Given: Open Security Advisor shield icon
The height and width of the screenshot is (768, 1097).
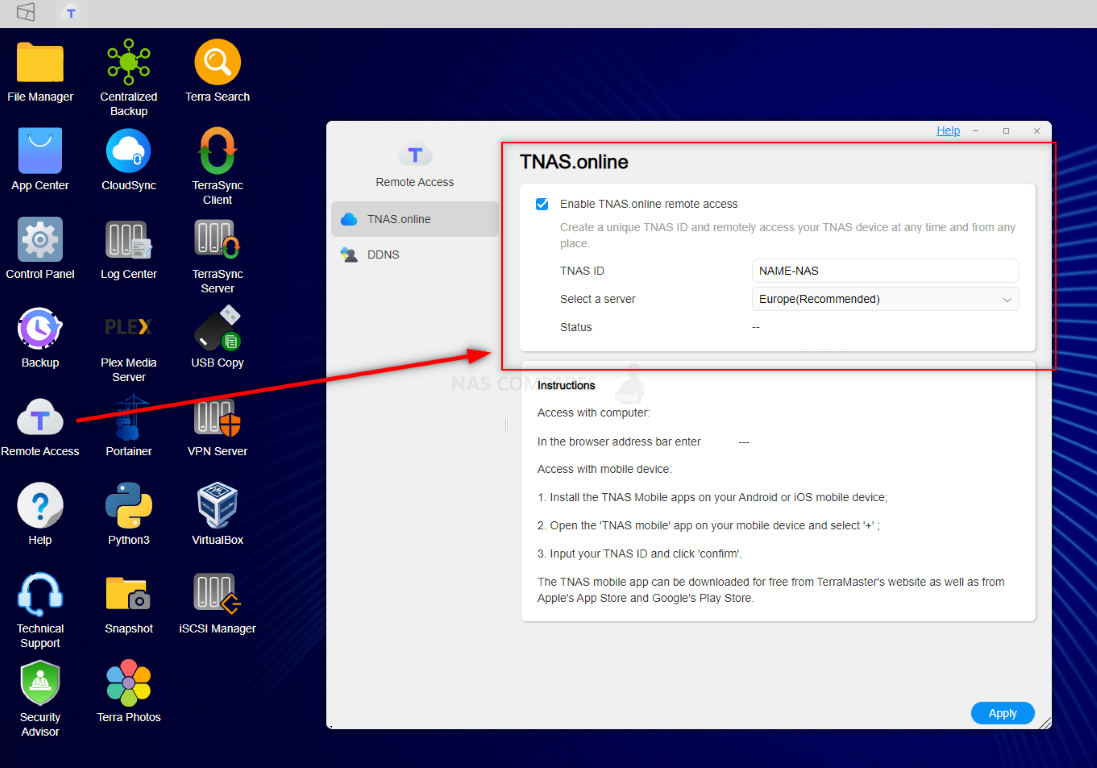Looking at the screenshot, I should [x=40, y=683].
